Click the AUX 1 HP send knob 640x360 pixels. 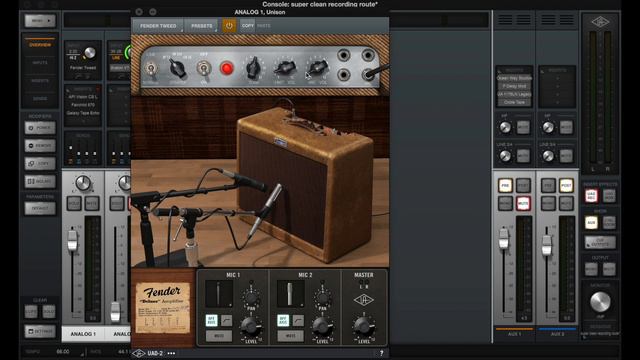tap(505, 127)
